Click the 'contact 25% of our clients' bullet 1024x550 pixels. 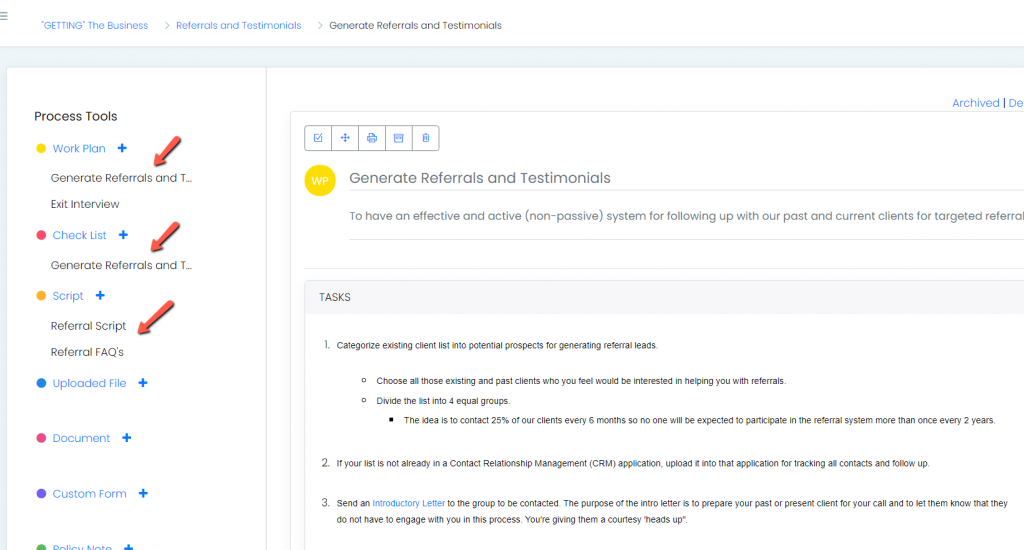coord(699,420)
